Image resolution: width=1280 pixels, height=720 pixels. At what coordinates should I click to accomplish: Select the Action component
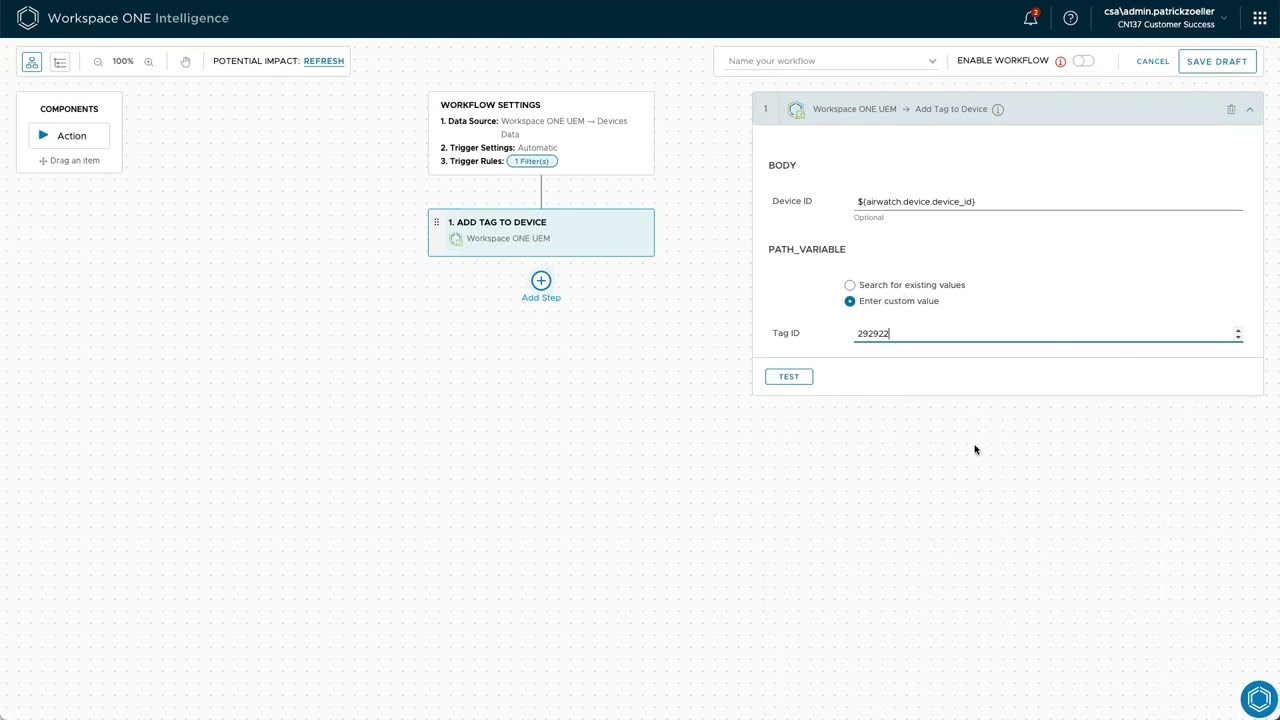69,136
